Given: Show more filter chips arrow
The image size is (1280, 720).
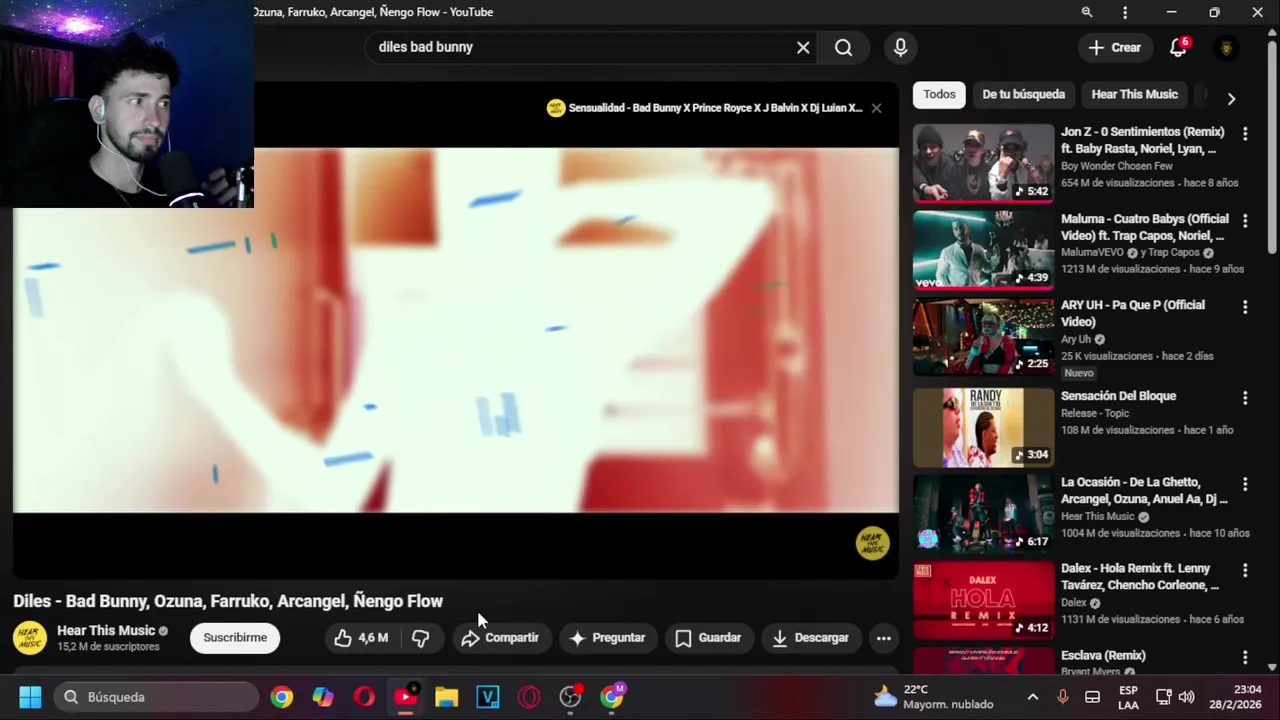Looking at the screenshot, I should (1231, 98).
